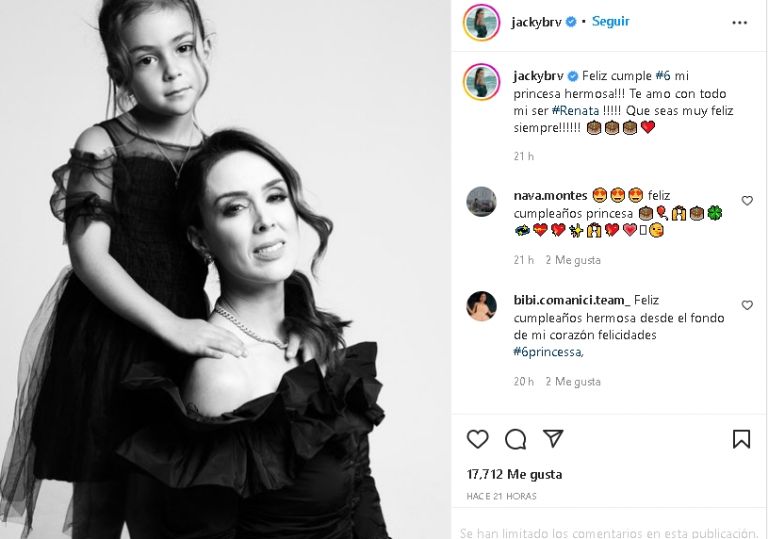Click the nava.montes username
768x539 pixels.
550,196
